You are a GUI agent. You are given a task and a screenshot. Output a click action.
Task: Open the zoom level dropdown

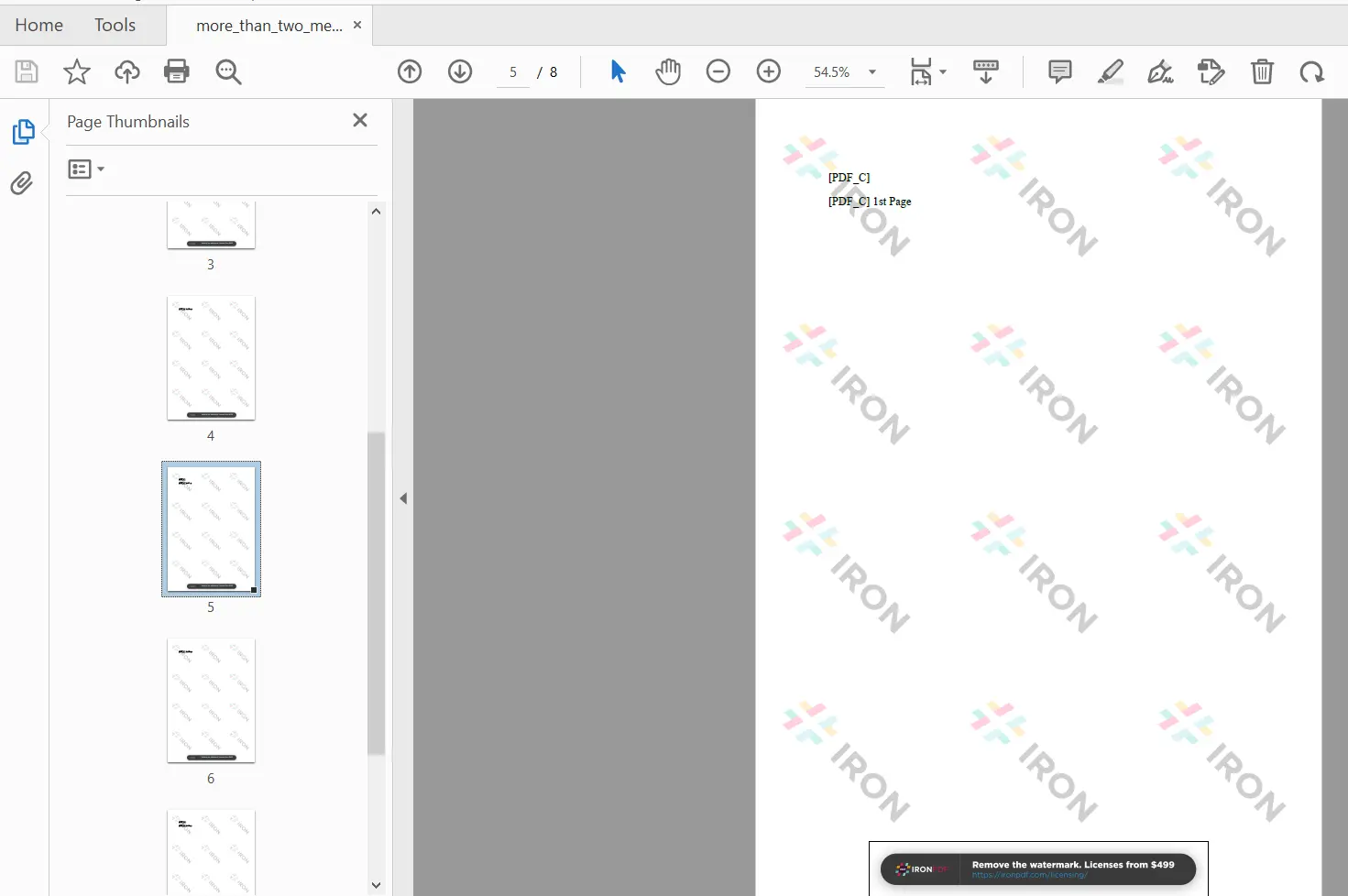tap(872, 71)
